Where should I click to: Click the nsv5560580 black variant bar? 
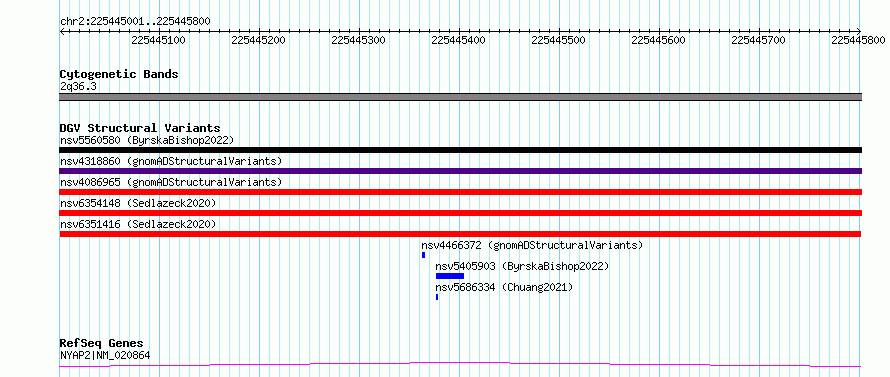tap(460, 150)
